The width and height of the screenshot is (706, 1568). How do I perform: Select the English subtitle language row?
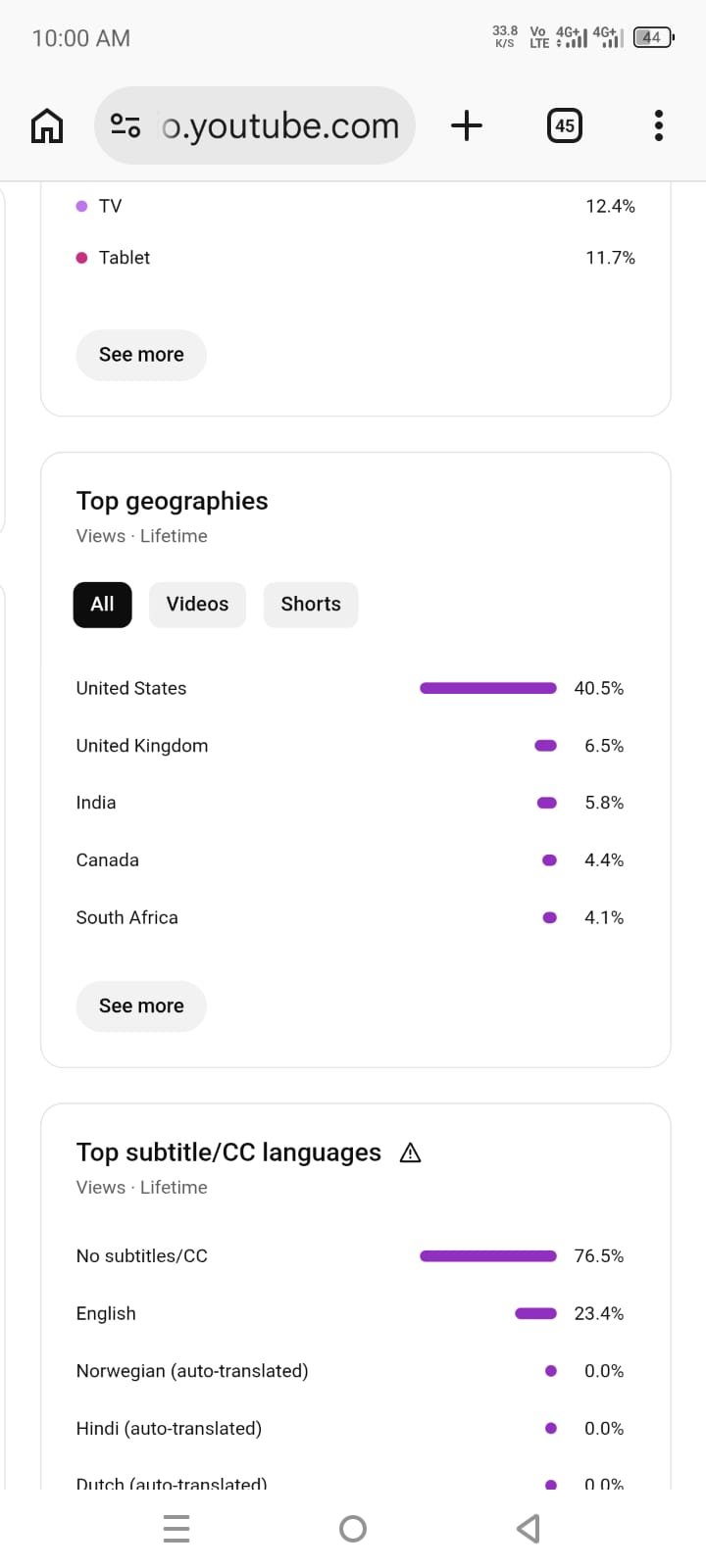click(x=106, y=1313)
